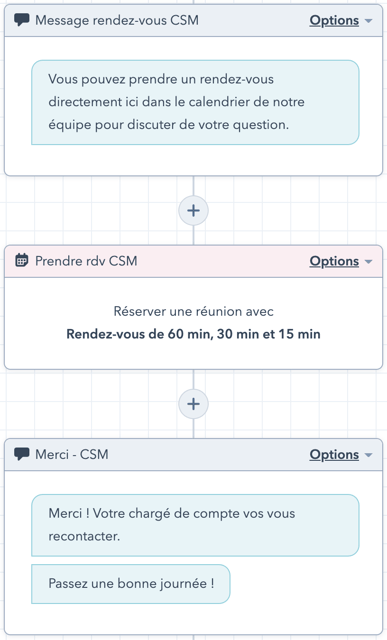Click the 'Réserver une réunion avec' label

tap(194, 311)
